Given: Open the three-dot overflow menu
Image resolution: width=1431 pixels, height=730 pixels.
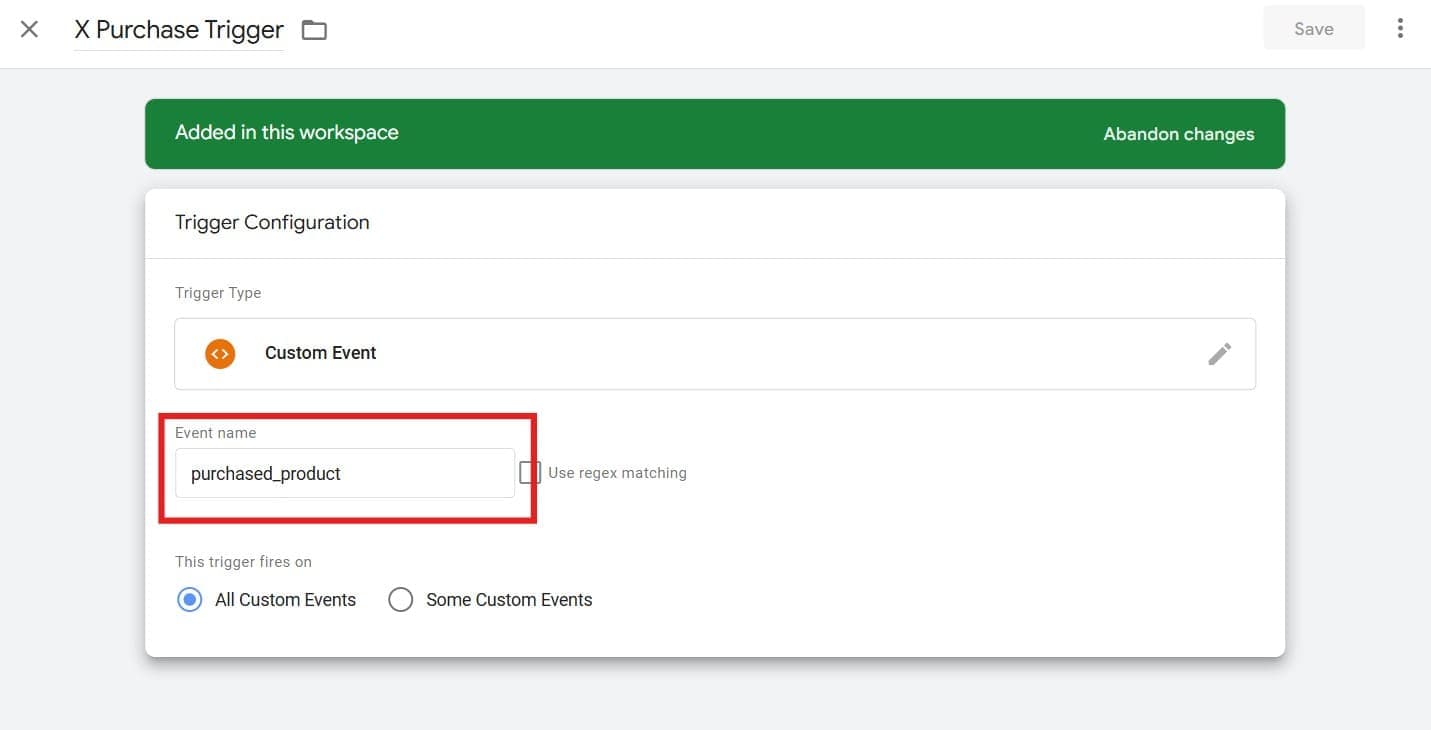Looking at the screenshot, I should (x=1400, y=28).
